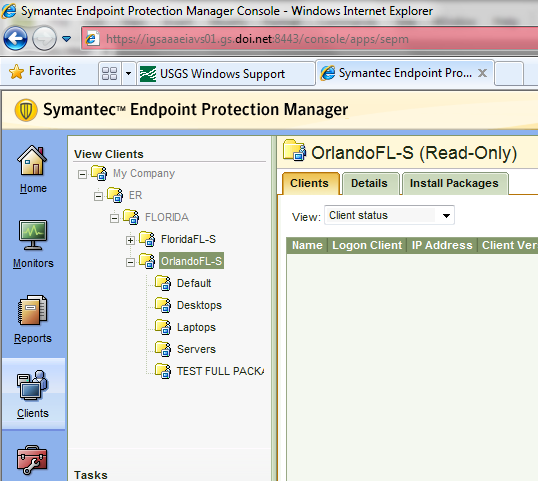Viewport: 538px width, 481px height.
Task: Select the Servers subgroup
Action: pyautogui.click(x=196, y=349)
